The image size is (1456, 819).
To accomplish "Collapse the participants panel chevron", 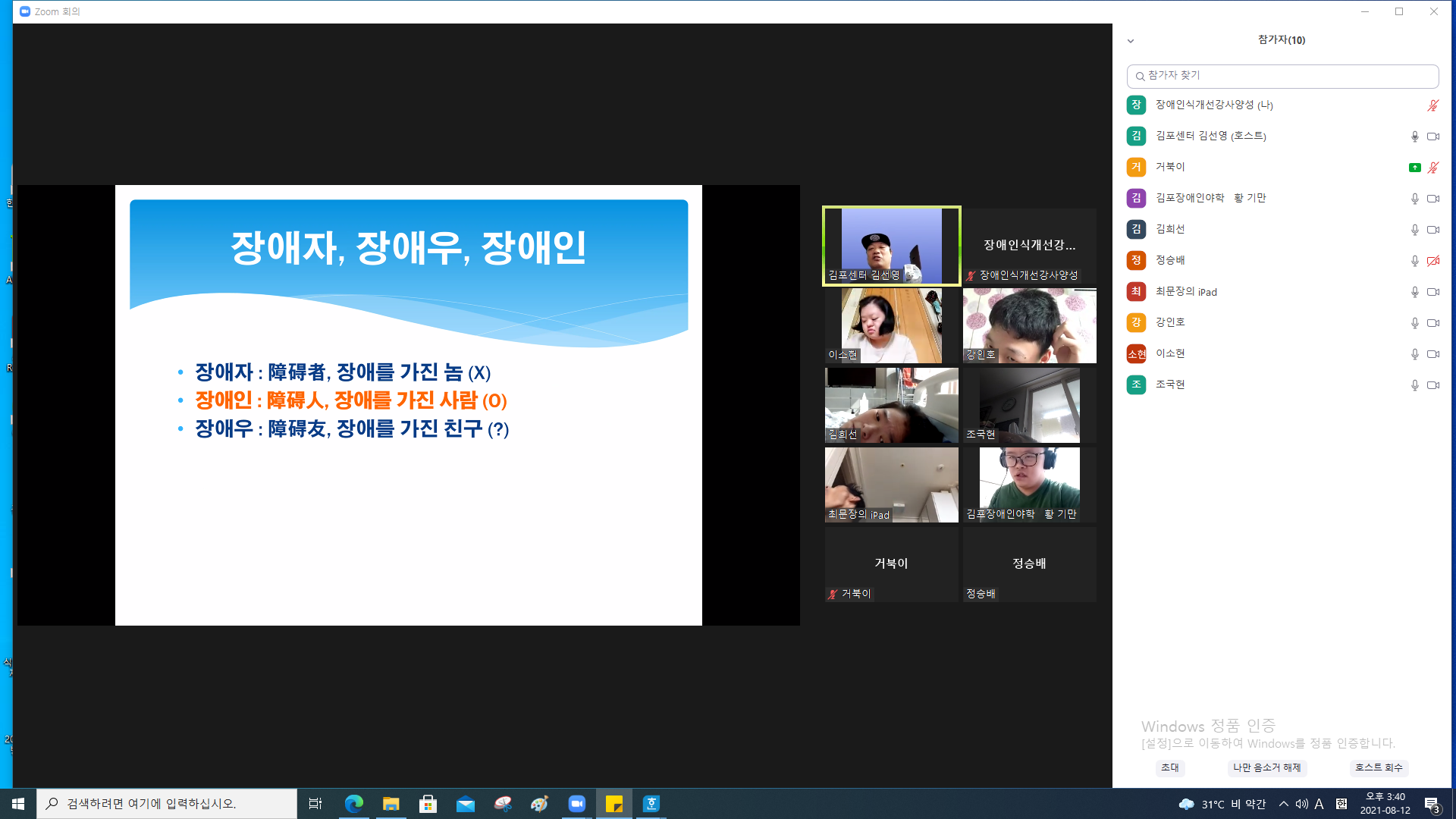I will coord(1131,41).
